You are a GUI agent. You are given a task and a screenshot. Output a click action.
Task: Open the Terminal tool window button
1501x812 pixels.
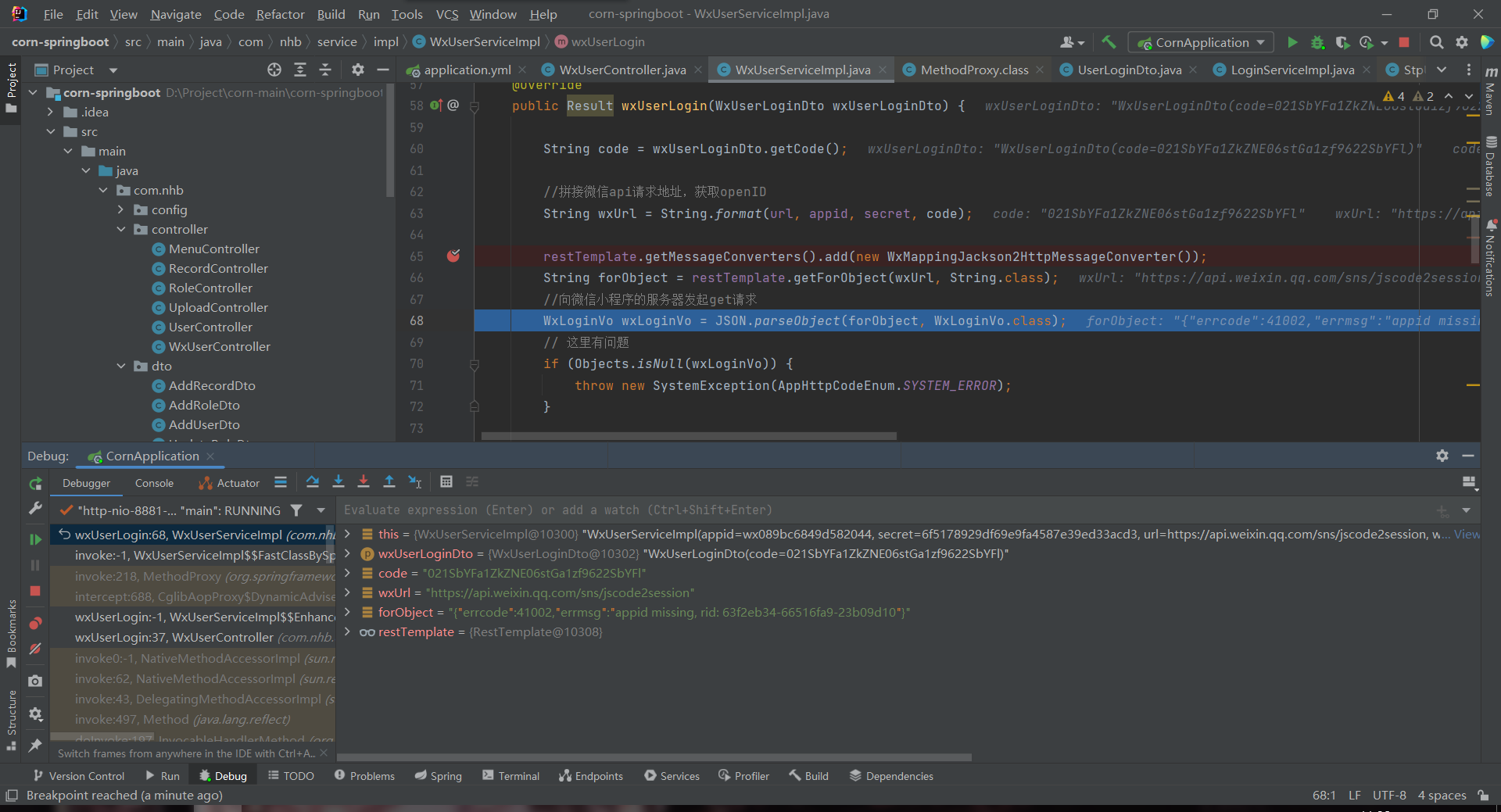point(510,776)
